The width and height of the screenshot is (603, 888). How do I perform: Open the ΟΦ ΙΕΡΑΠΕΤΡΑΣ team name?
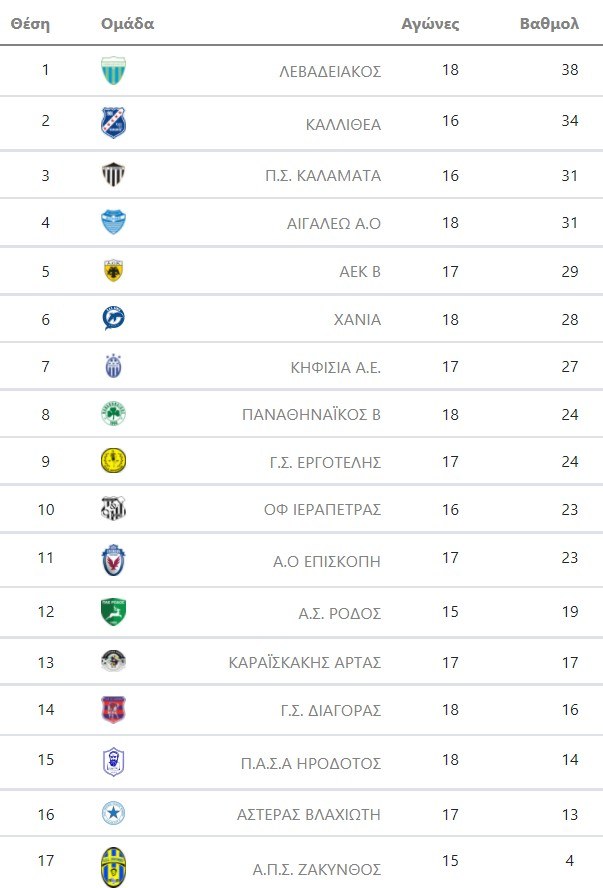pos(322,509)
